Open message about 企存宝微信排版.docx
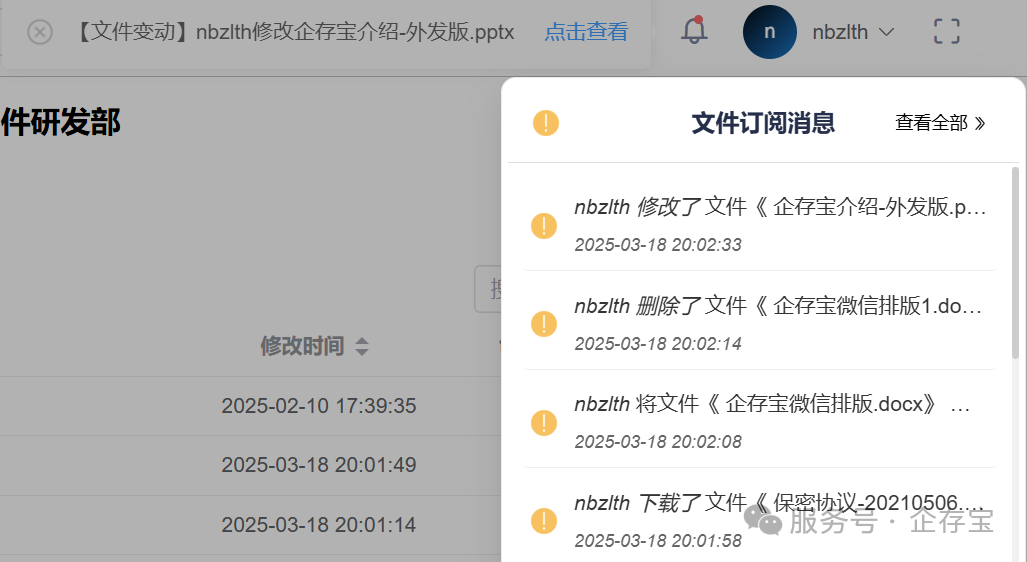The width and height of the screenshot is (1027, 562). [772, 403]
